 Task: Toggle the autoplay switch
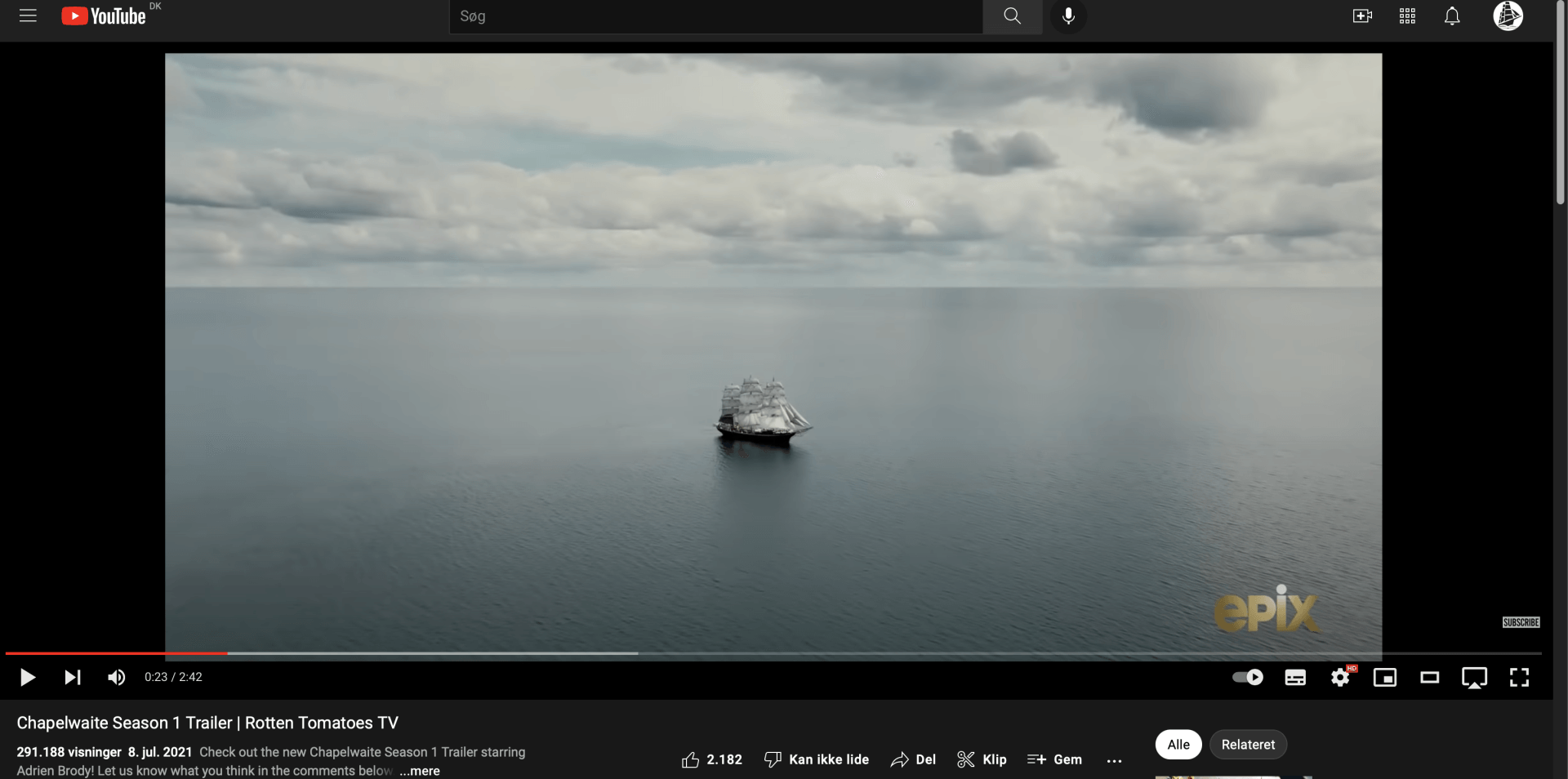click(1248, 677)
